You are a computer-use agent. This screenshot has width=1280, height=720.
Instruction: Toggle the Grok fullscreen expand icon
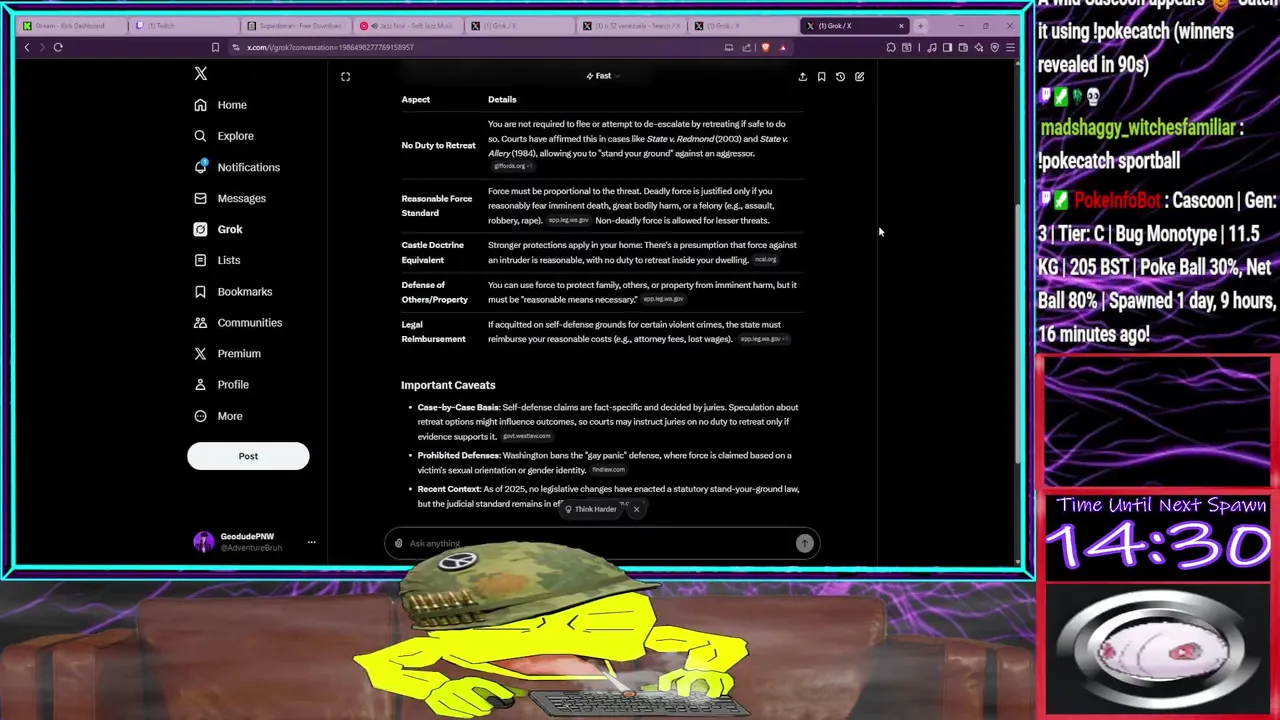click(x=345, y=76)
